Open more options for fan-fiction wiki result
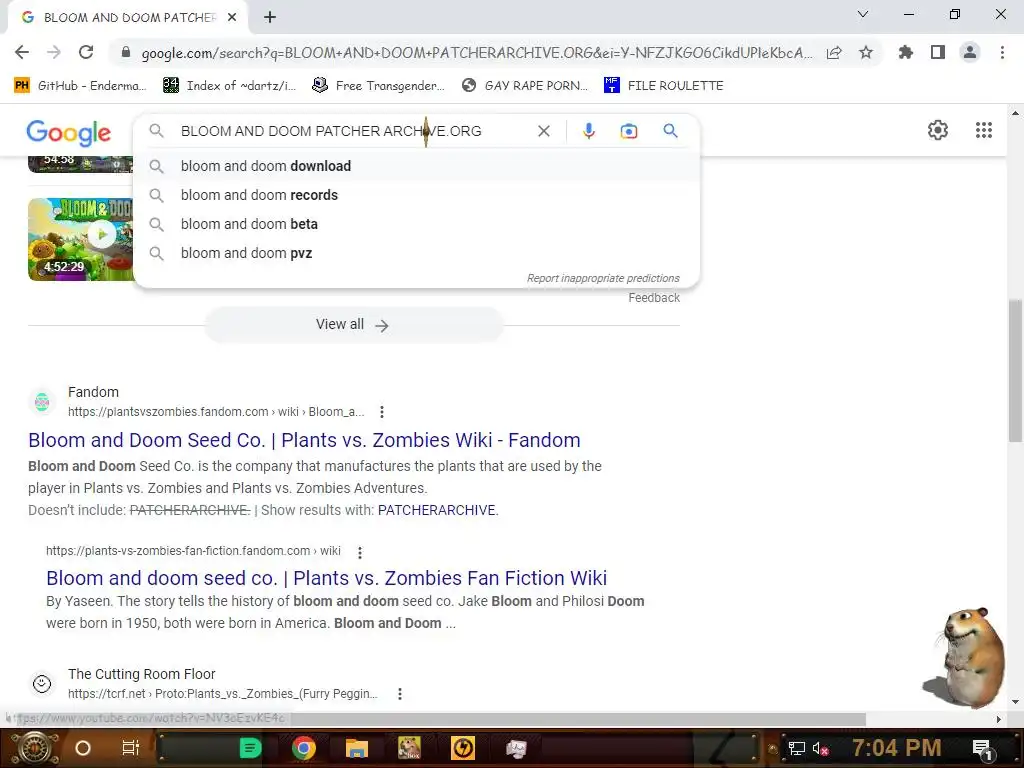1024x768 pixels. (x=360, y=552)
